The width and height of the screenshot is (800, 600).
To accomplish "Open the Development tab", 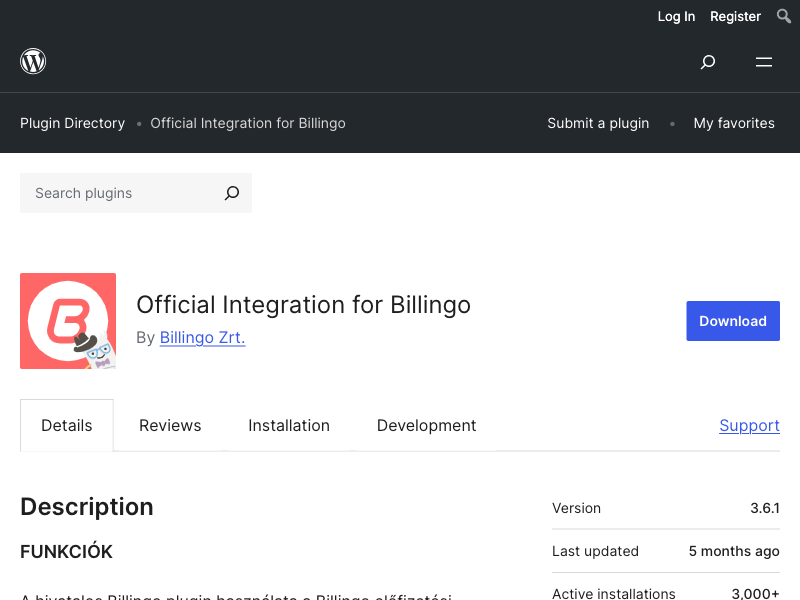I will [427, 426].
